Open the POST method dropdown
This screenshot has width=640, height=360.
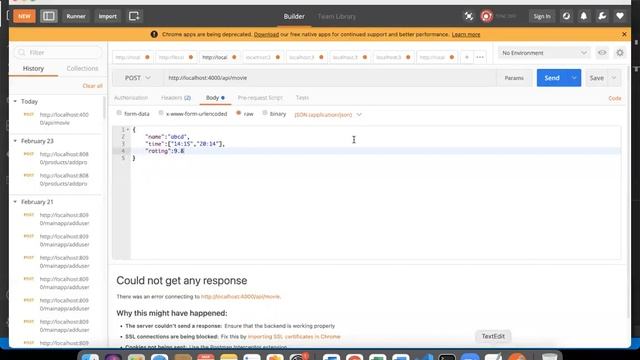138,78
